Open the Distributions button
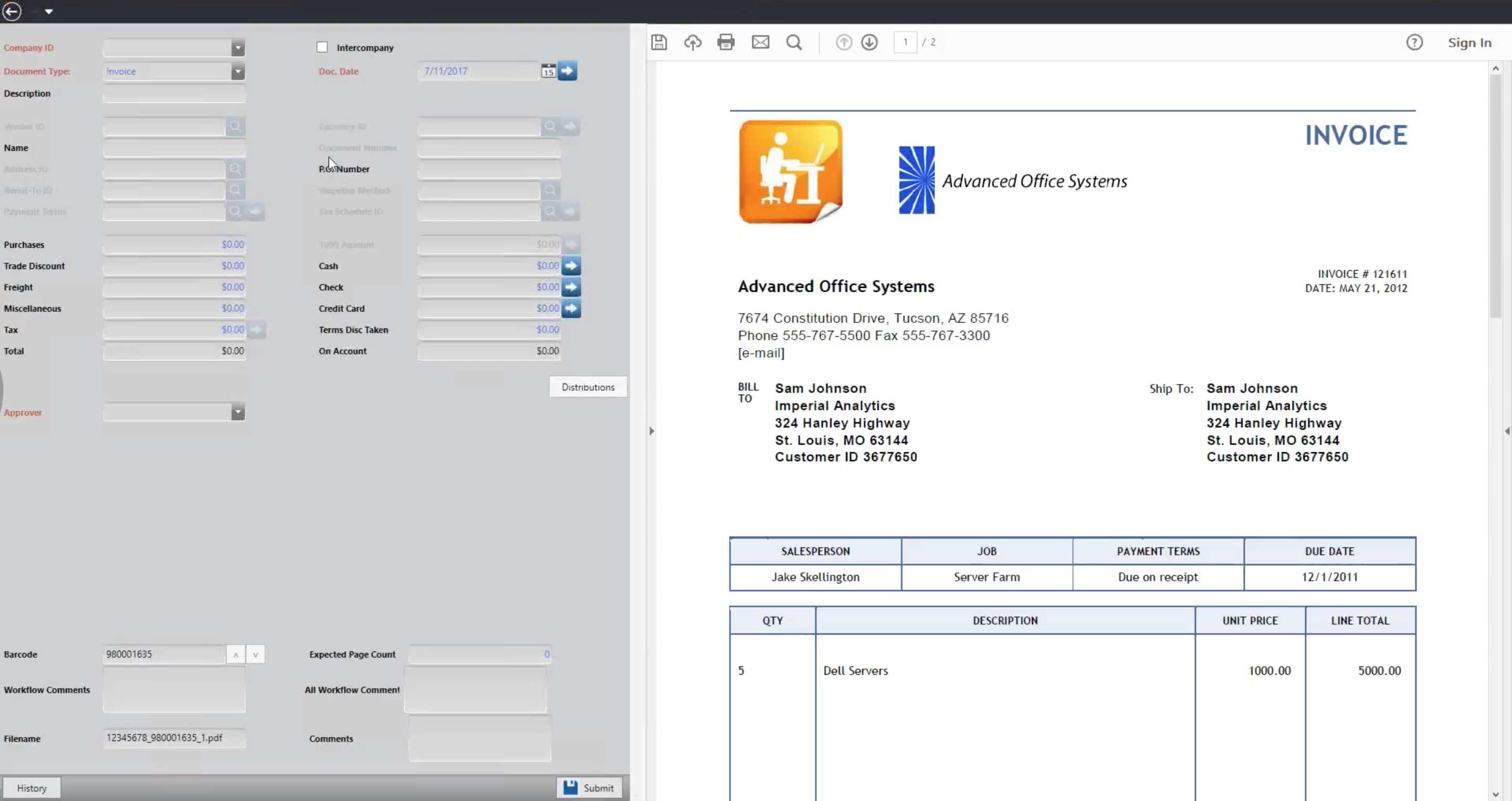This screenshot has width=1512, height=801. (587, 387)
